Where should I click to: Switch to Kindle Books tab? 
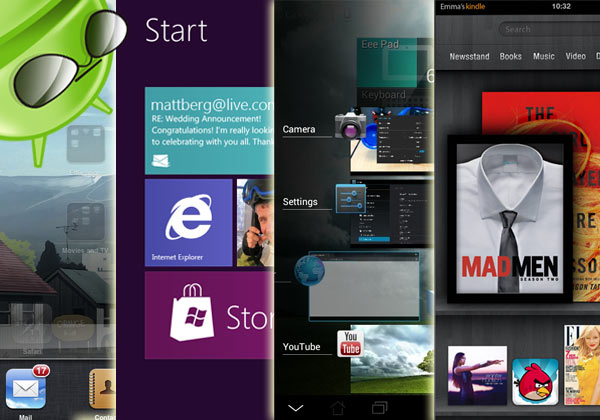[510, 57]
